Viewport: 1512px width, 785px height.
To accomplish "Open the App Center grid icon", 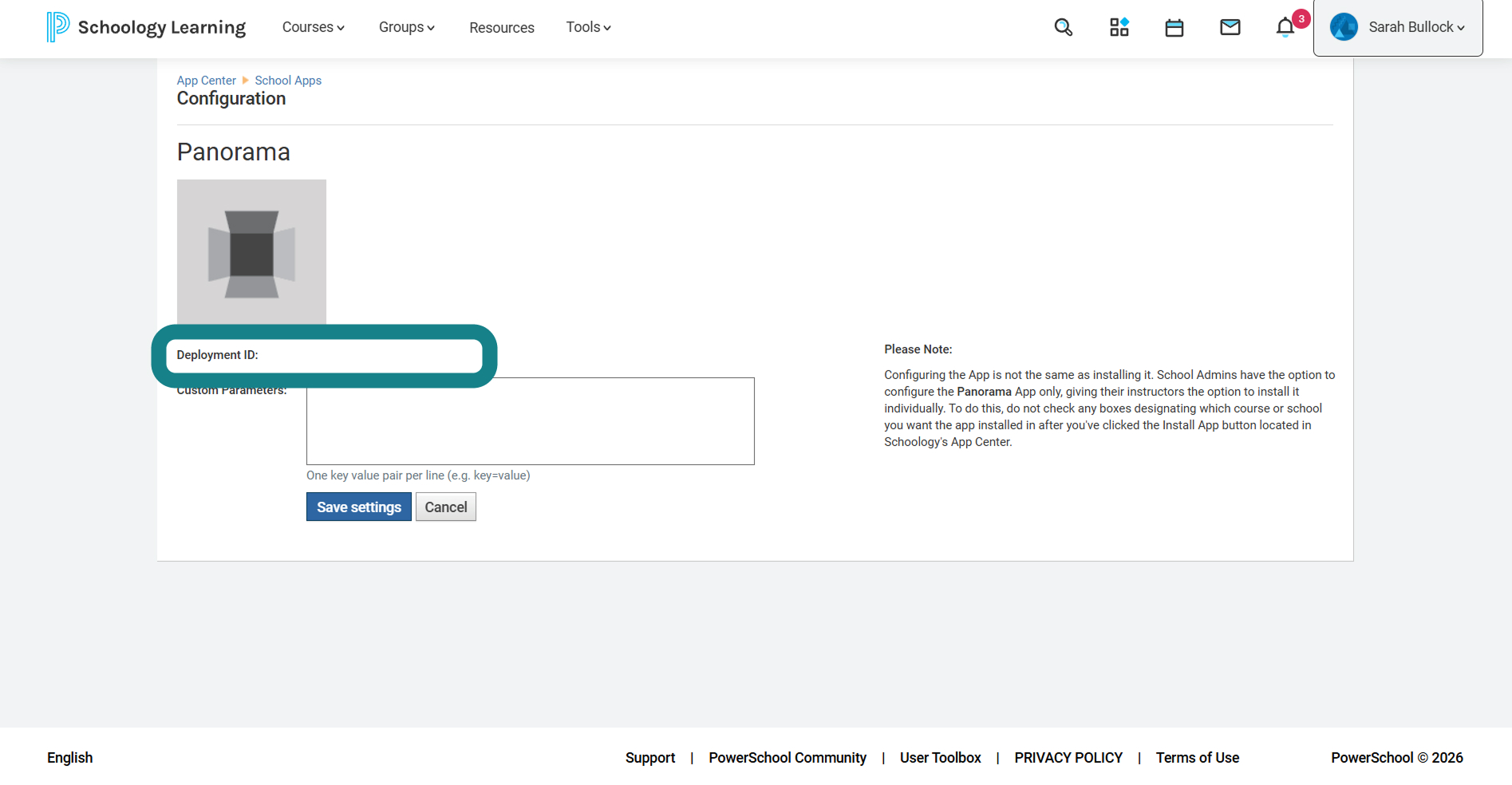I will 1119,27.
